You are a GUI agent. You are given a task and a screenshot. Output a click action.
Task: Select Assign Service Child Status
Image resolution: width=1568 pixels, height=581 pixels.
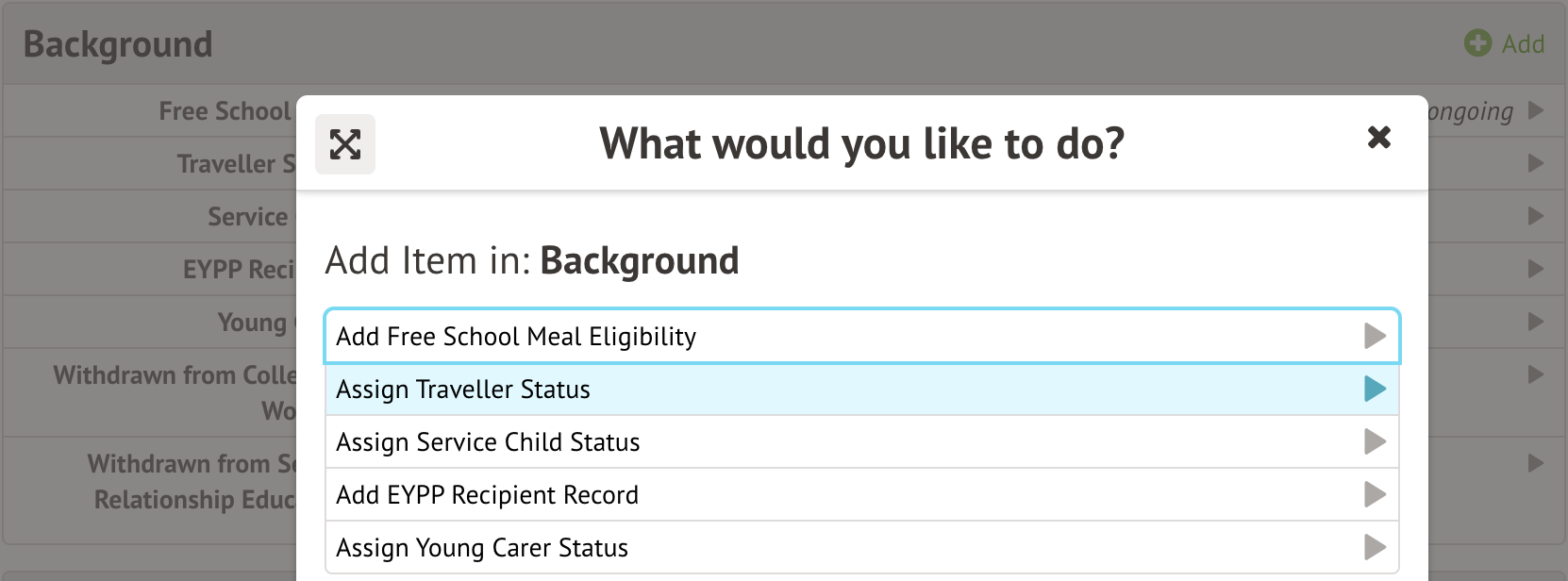tap(488, 442)
